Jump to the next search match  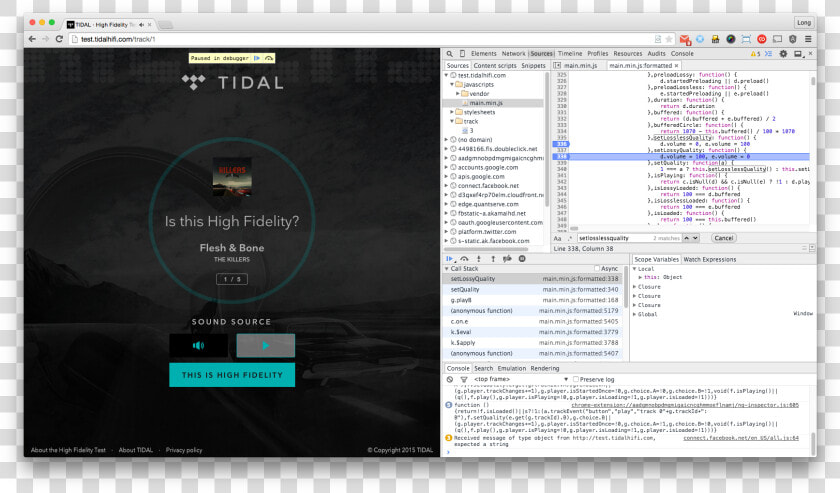[695, 238]
